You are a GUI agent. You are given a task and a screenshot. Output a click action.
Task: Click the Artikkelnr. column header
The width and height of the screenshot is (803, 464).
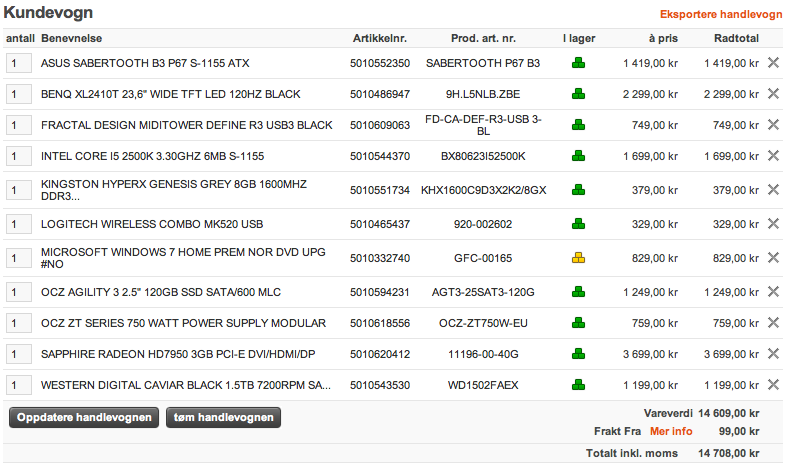[x=379, y=38]
